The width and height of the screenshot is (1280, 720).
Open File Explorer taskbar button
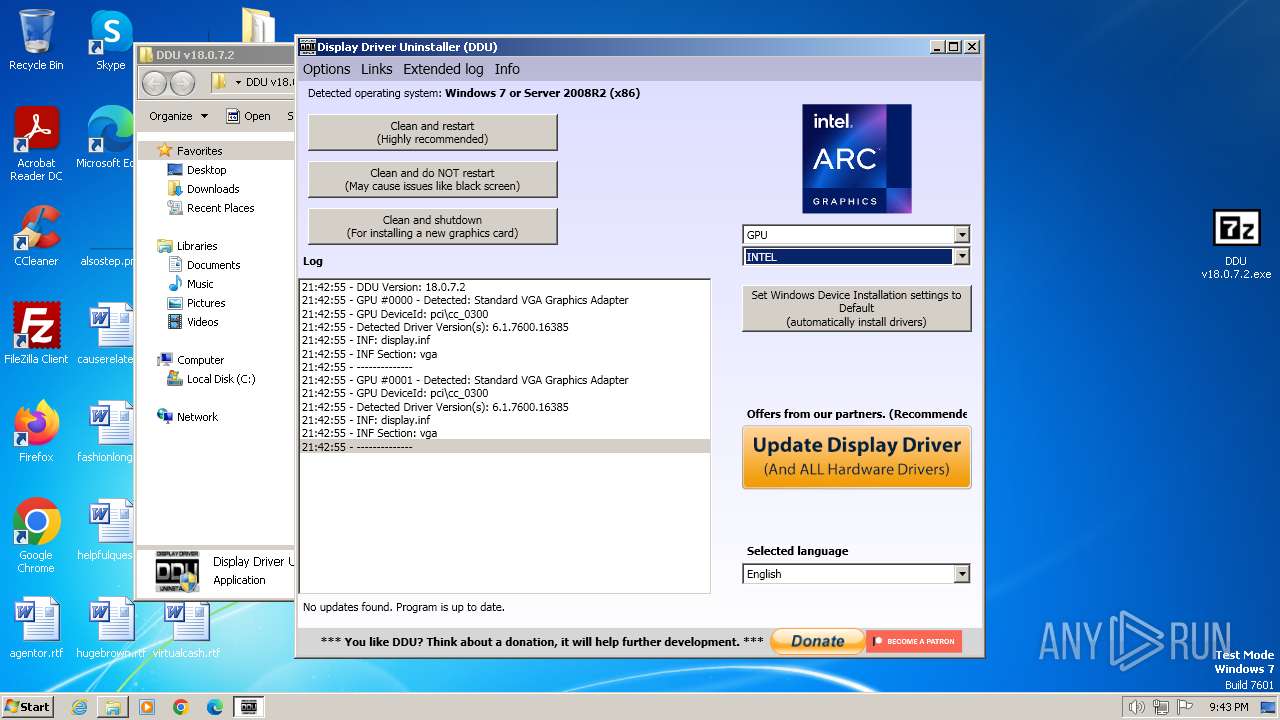pos(113,707)
